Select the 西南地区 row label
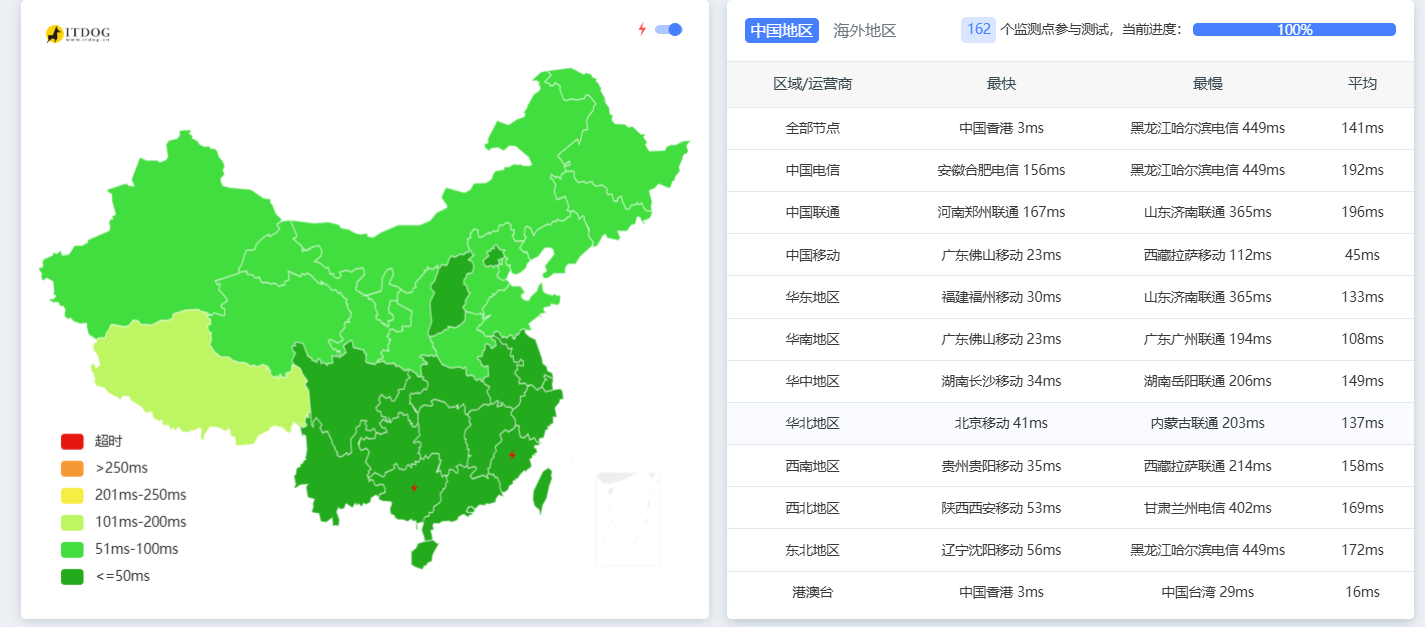Screen dimensions: 1425x627 point(813,466)
